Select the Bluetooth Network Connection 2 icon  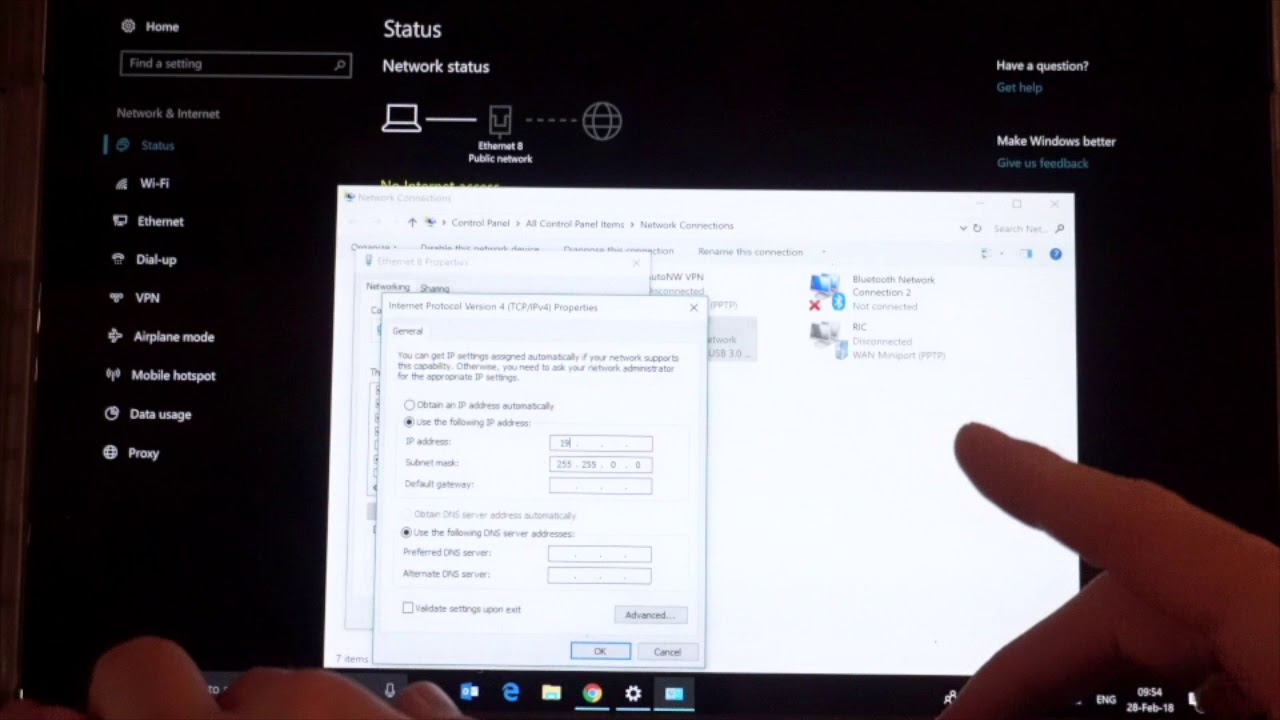(x=828, y=292)
